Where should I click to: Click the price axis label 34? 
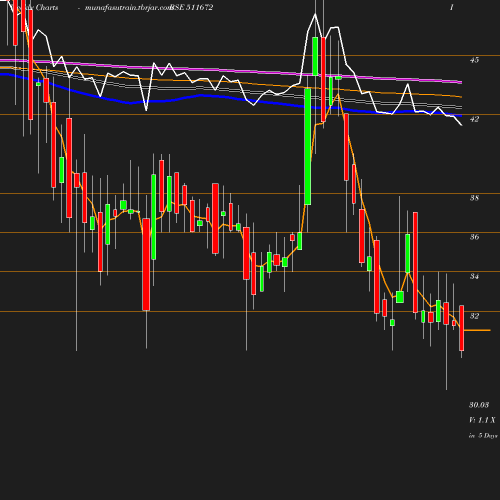pyautogui.click(x=474, y=276)
